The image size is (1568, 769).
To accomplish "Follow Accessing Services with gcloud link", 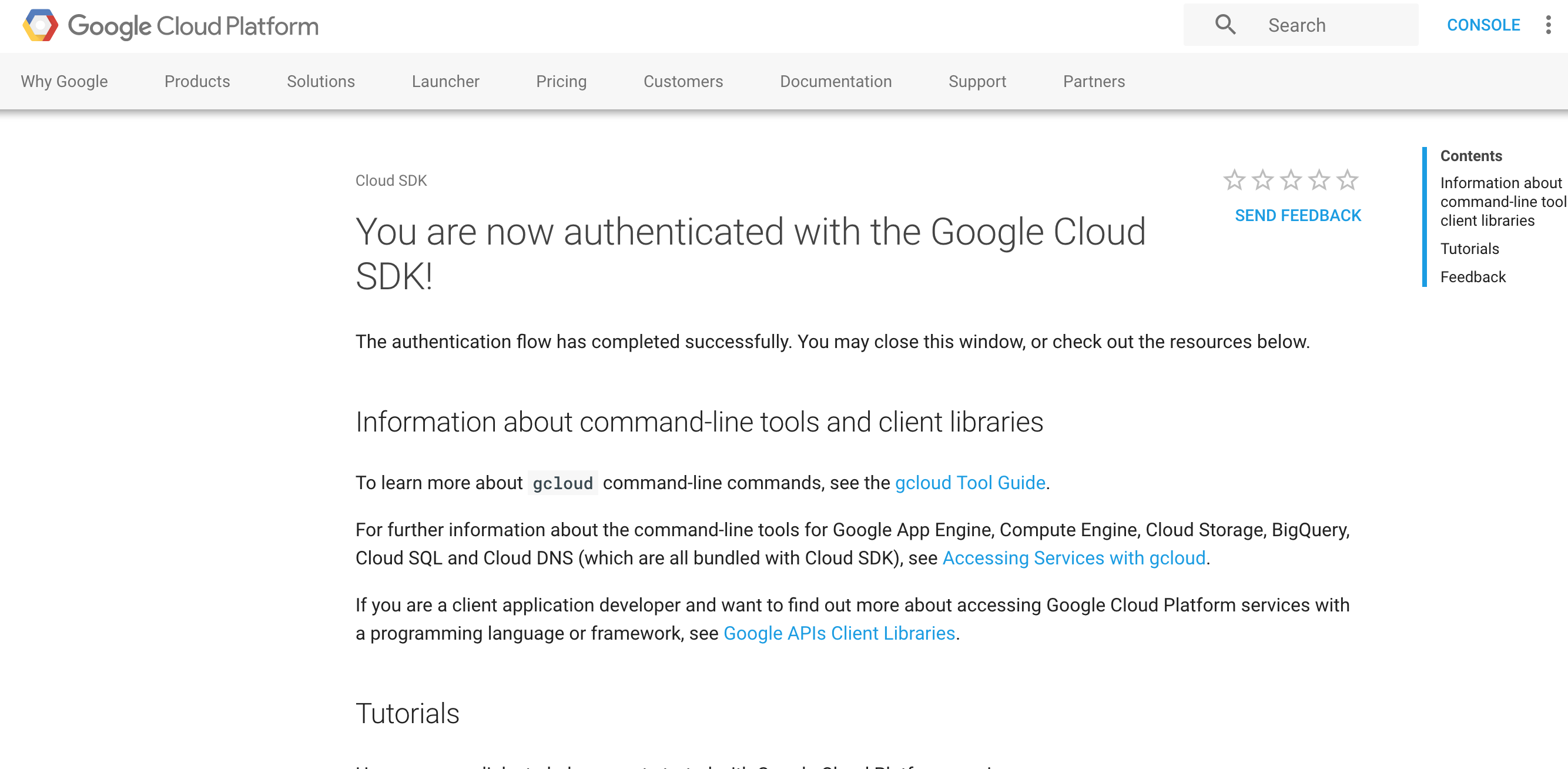I will click(x=1074, y=558).
